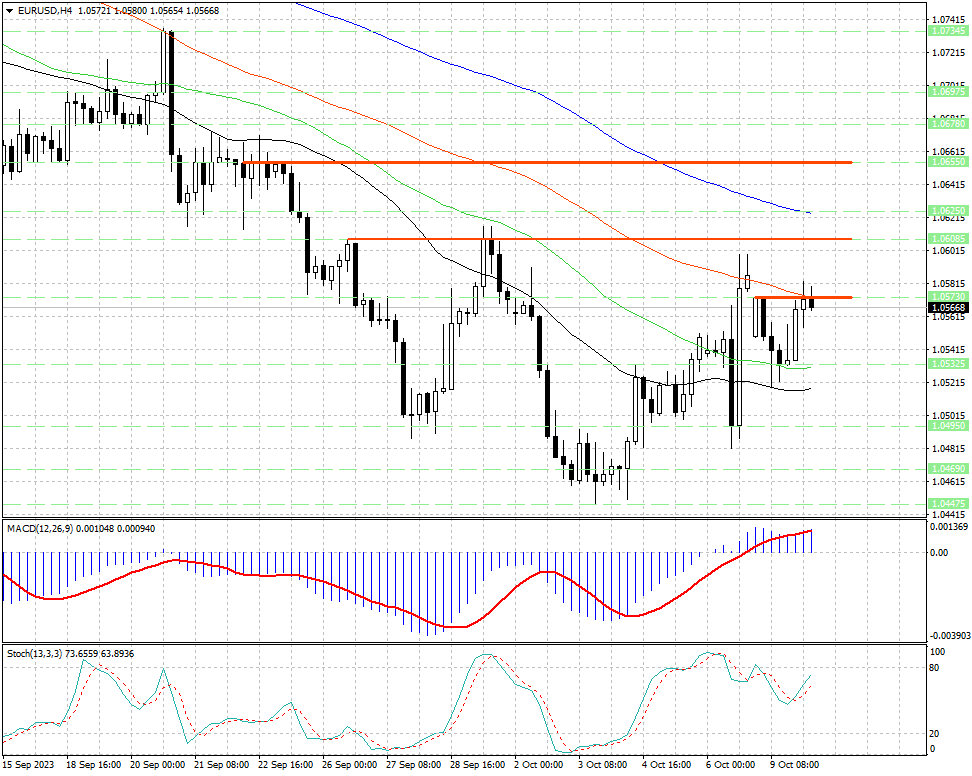This screenshot has width=972, height=776.
Task: Click price scale value 1.05015
Action: pyautogui.click(x=948, y=415)
